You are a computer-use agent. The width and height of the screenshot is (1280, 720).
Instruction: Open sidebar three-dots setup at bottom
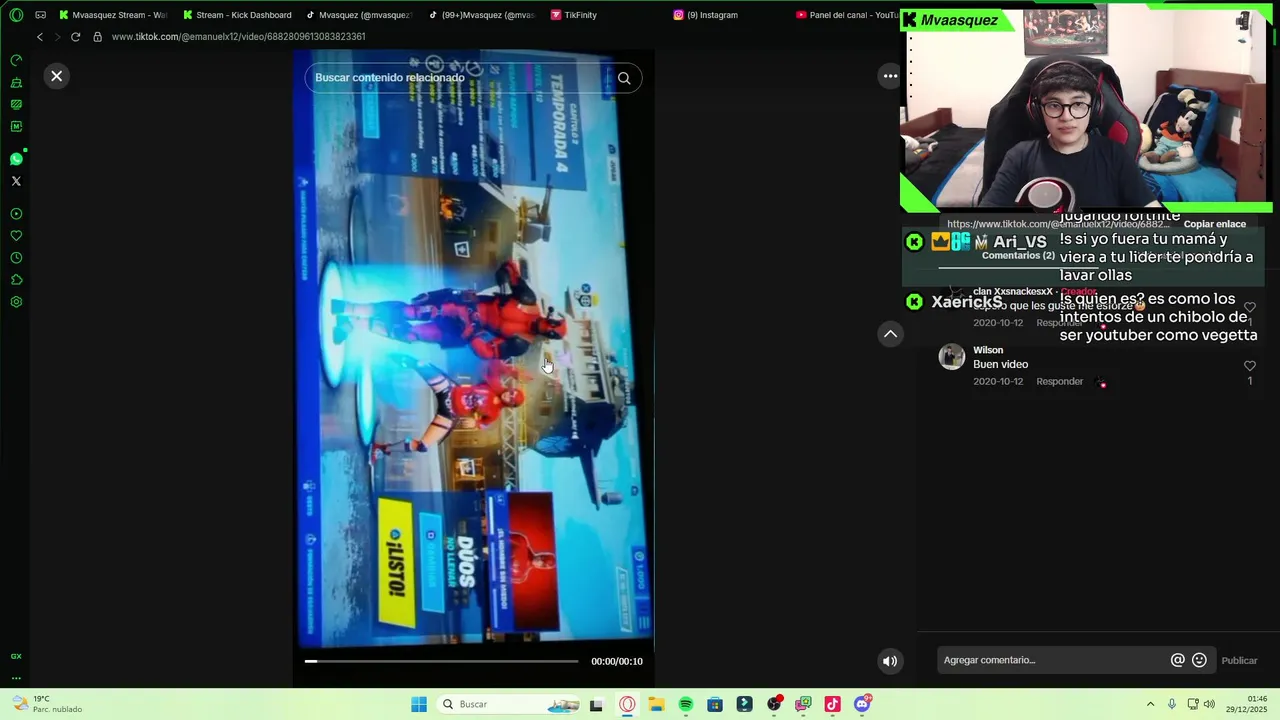(16, 678)
